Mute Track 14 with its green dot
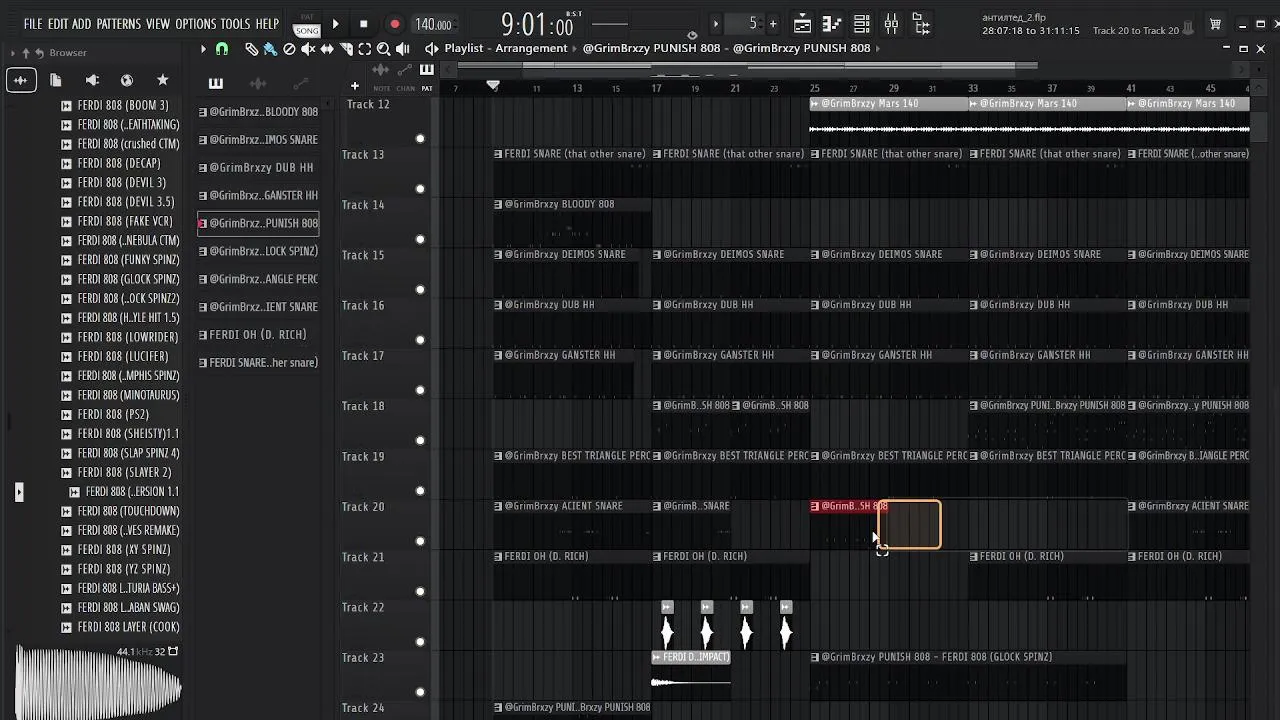The width and height of the screenshot is (1280, 720). tap(420, 239)
